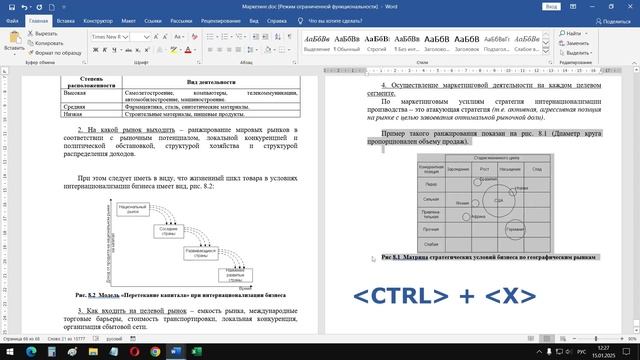640x360 pixels.
Task: Increase font size with the larger A icon
Action: [156, 37]
